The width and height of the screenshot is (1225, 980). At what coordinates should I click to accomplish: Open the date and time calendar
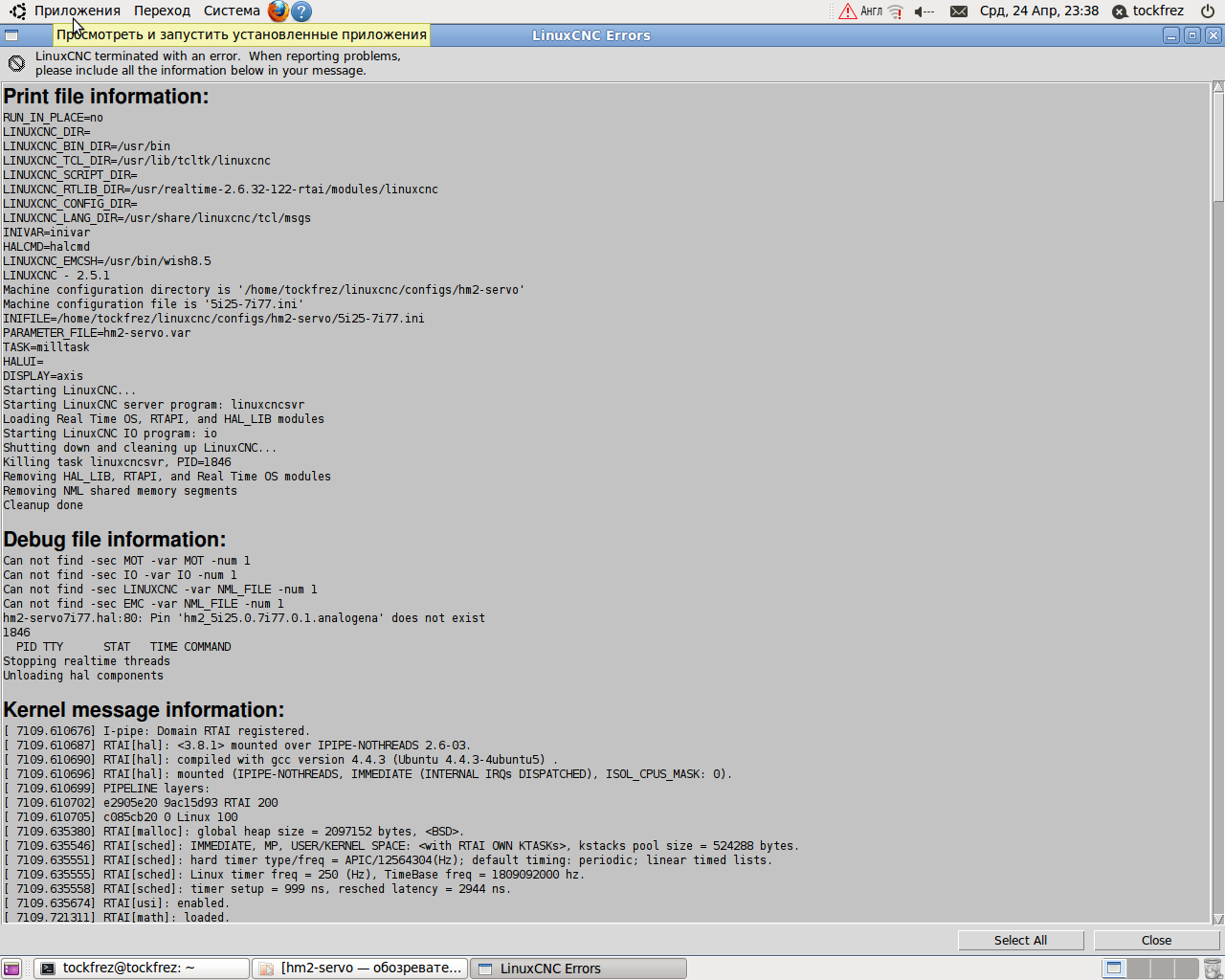click(1039, 11)
